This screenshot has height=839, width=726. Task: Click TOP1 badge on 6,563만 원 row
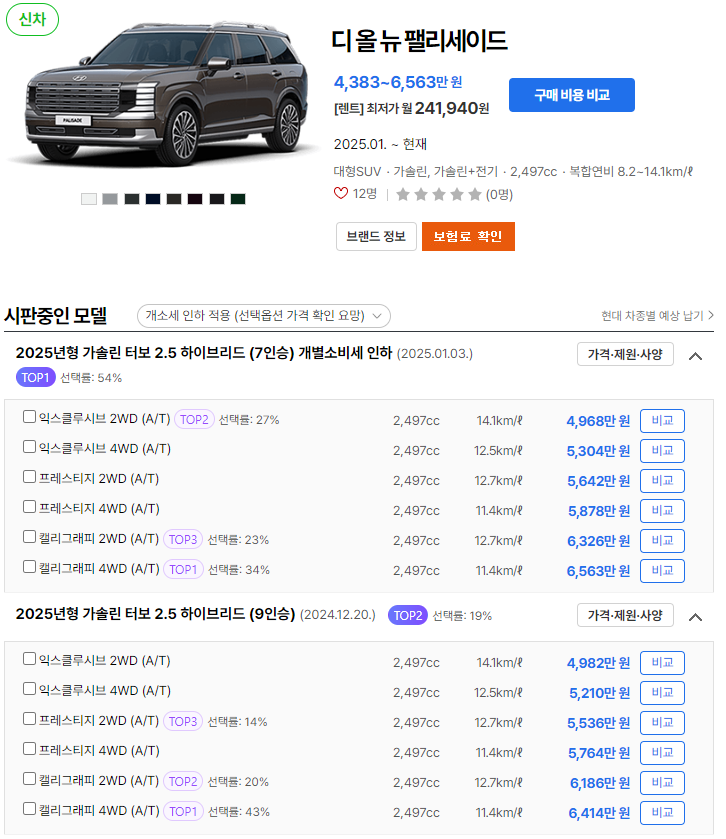[183, 569]
